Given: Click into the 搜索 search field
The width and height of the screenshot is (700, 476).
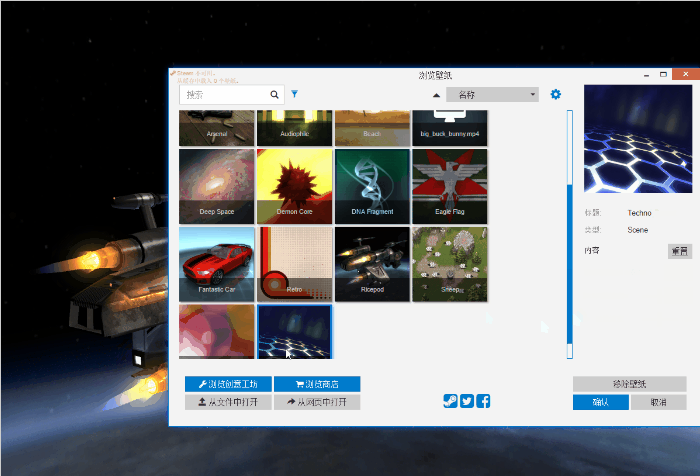Looking at the screenshot, I should click(x=224, y=95).
